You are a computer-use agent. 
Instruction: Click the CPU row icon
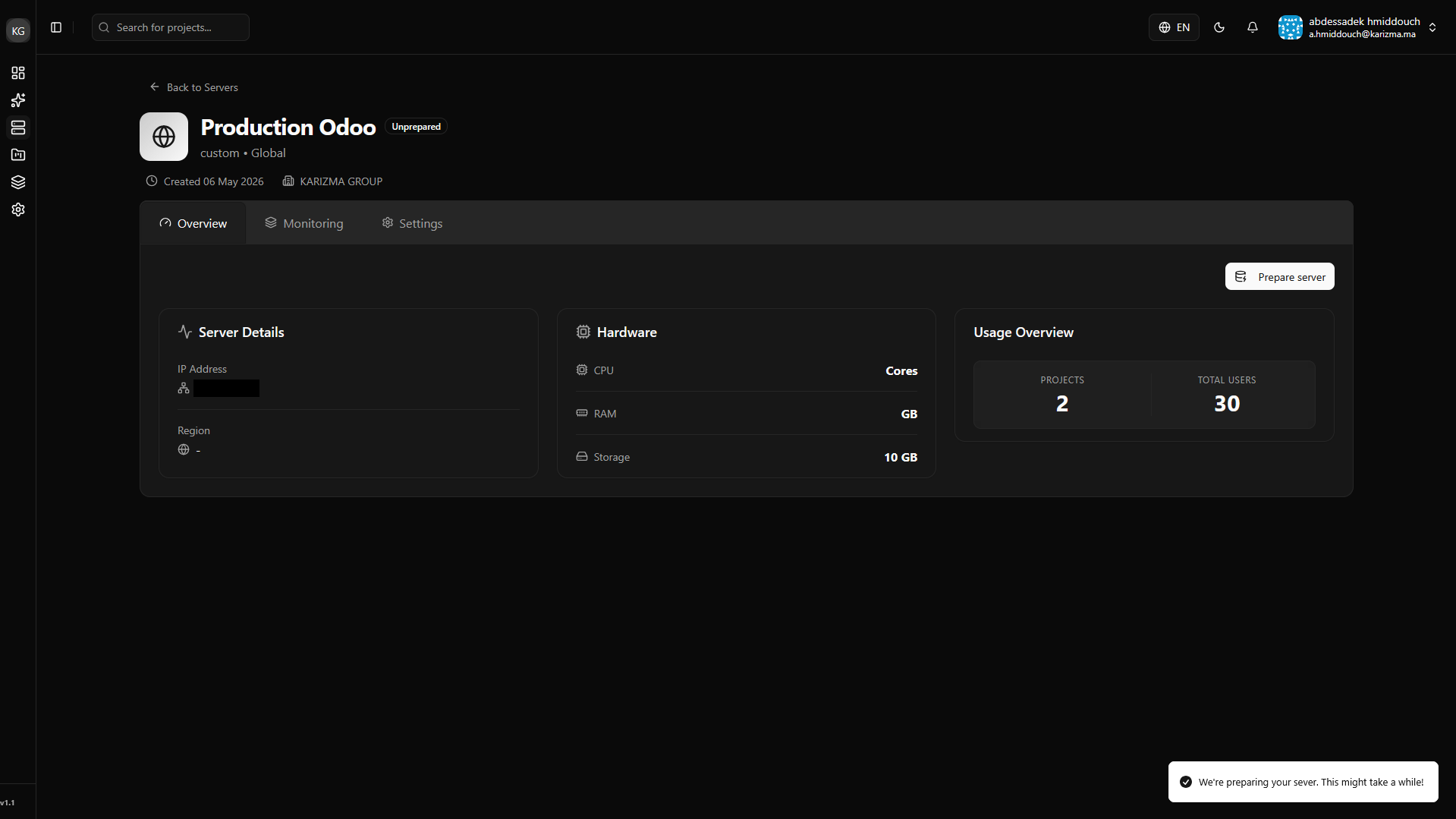(582, 370)
